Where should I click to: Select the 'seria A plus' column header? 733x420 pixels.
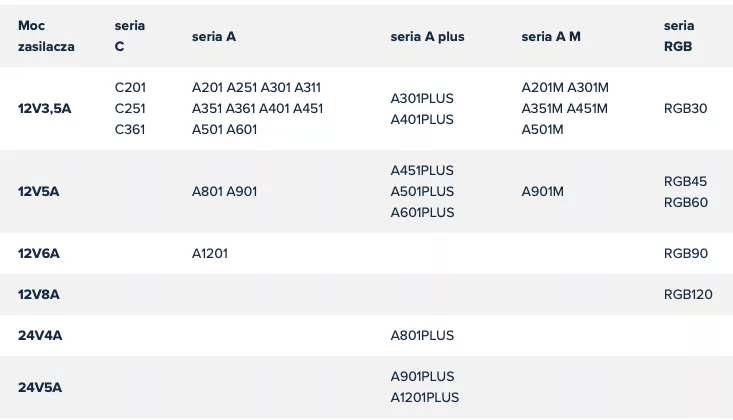coord(427,36)
